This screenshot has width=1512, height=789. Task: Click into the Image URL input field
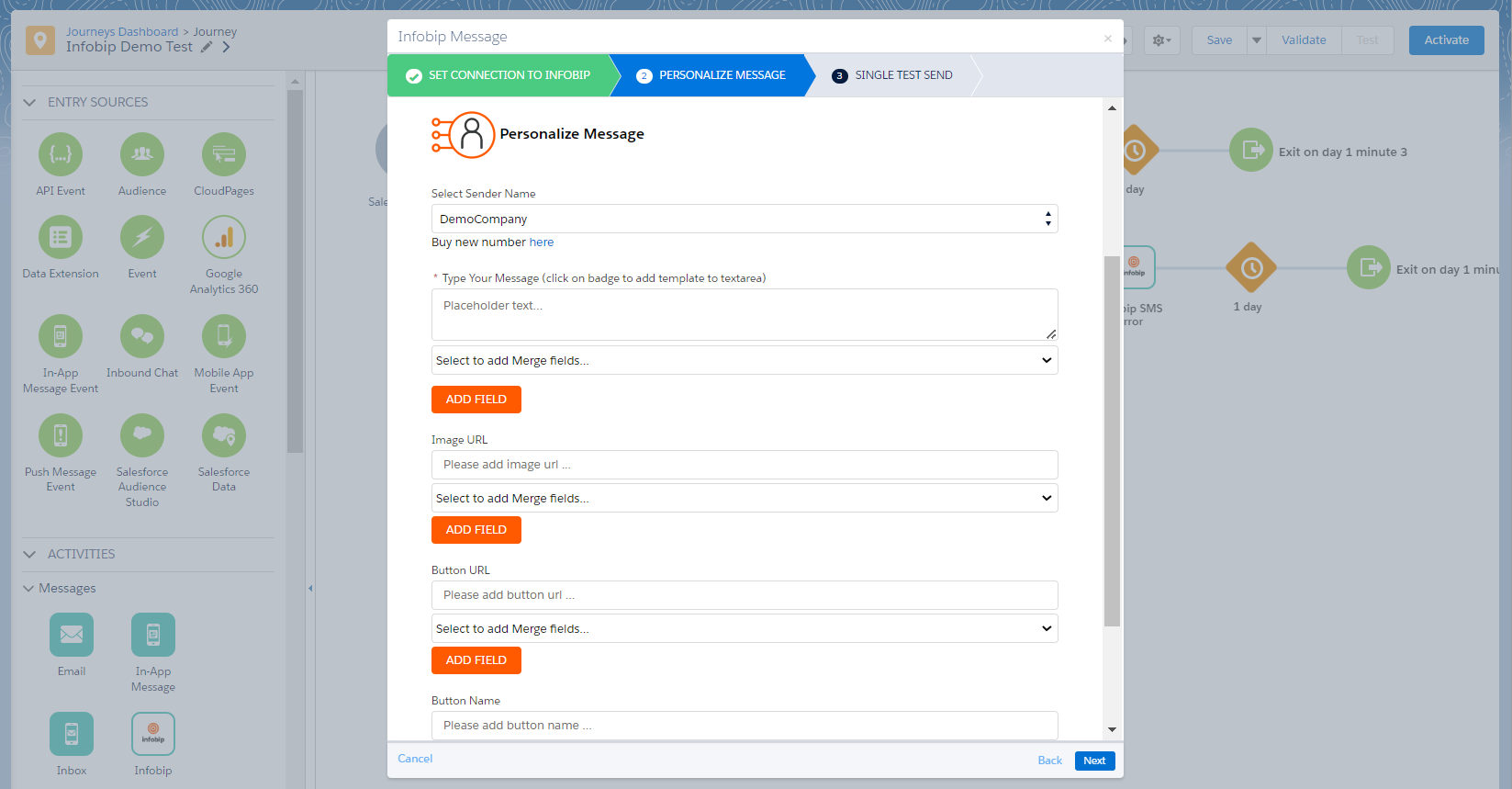tap(744, 465)
